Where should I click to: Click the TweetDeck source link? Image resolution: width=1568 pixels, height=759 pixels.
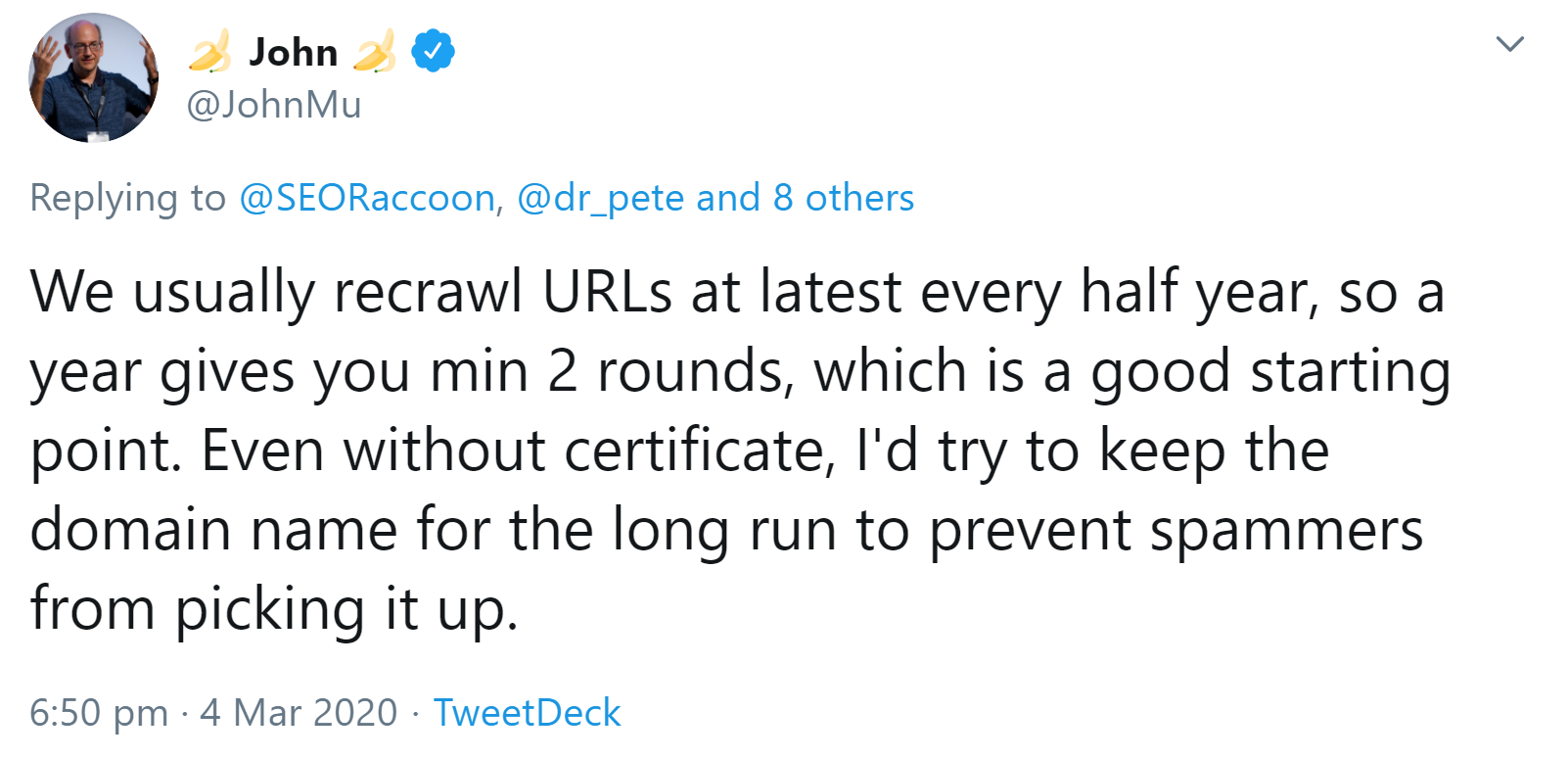pyautogui.click(x=528, y=712)
